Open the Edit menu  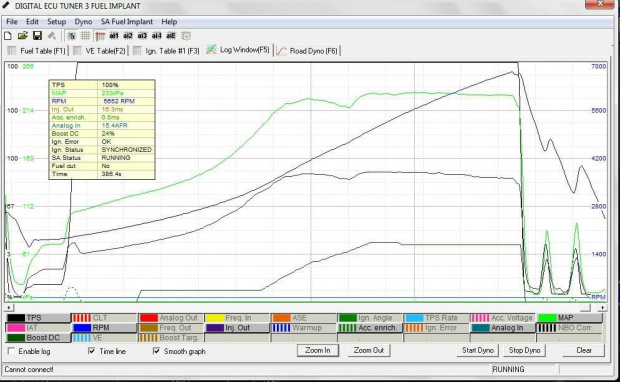[32, 22]
